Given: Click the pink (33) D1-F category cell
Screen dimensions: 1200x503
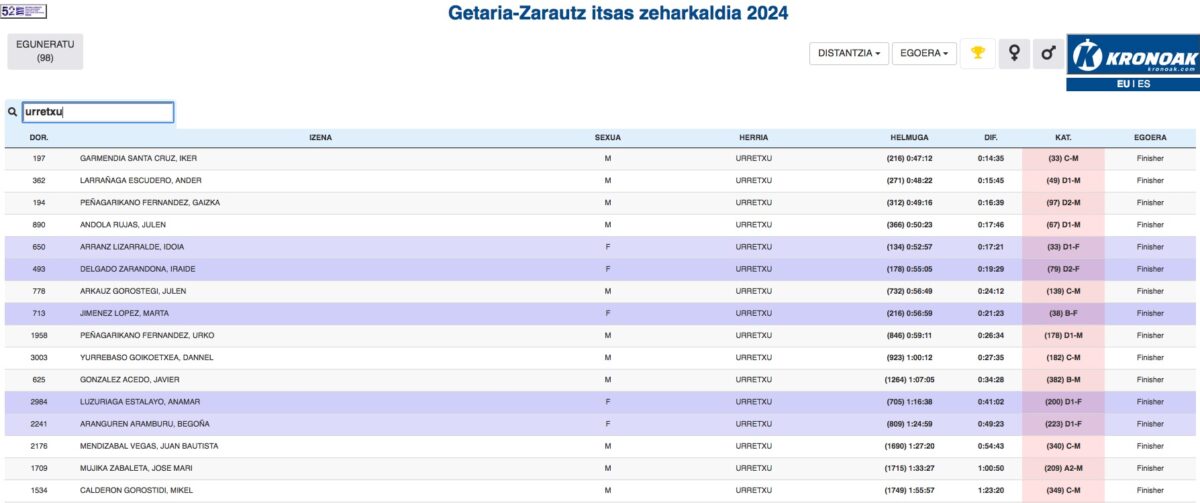Looking at the screenshot, I should pos(1063,247).
